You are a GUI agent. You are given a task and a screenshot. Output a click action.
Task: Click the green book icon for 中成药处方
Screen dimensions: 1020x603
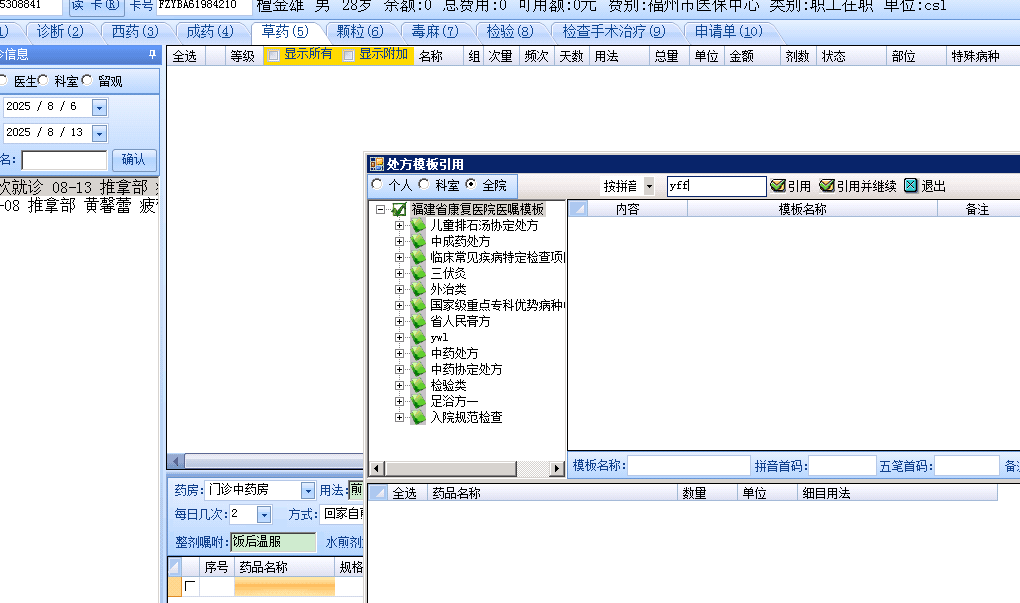coord(418,241)
